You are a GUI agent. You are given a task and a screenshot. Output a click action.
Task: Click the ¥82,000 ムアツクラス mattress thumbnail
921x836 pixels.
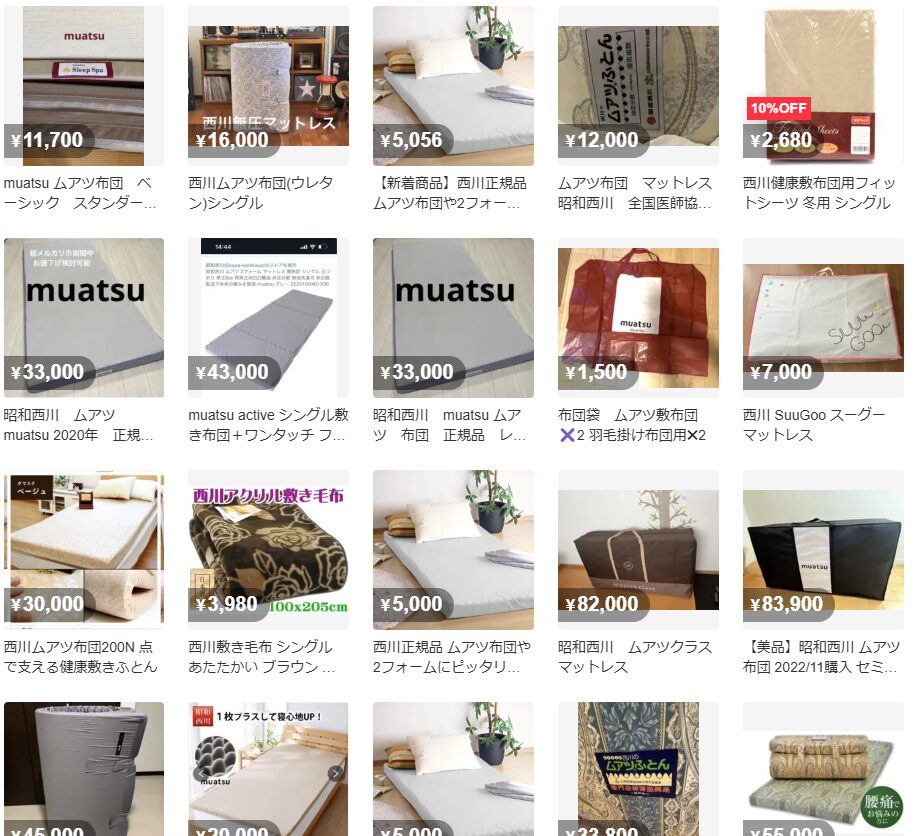(x=638, y=550)
